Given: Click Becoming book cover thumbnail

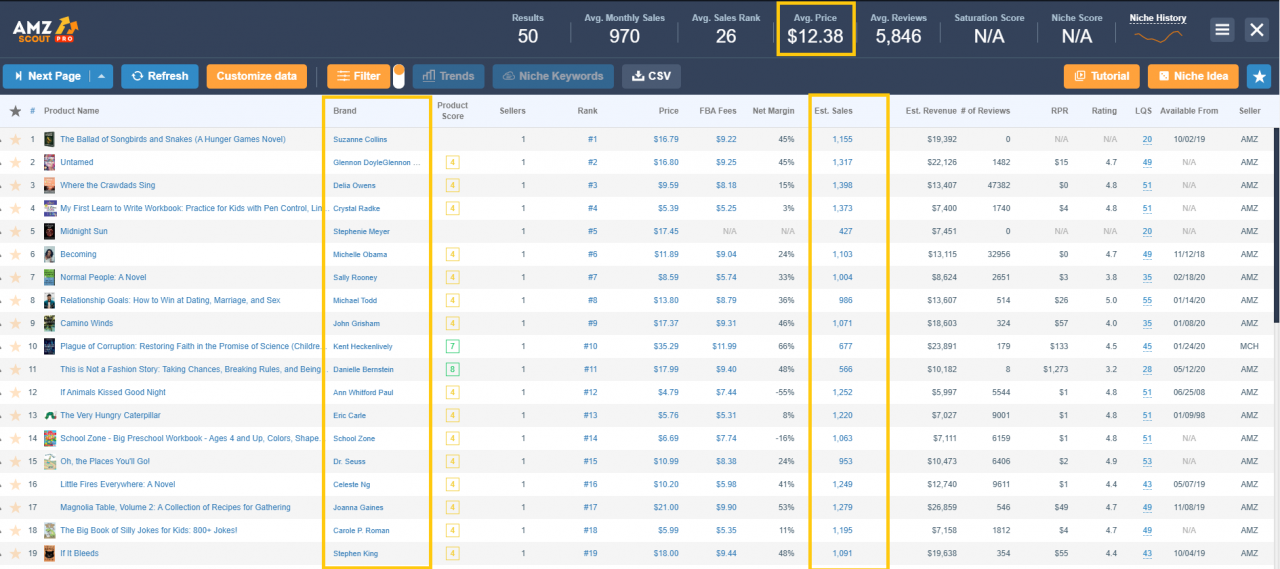Looking at the screenshot, I should pyautogui.click(x=50, y=254).
